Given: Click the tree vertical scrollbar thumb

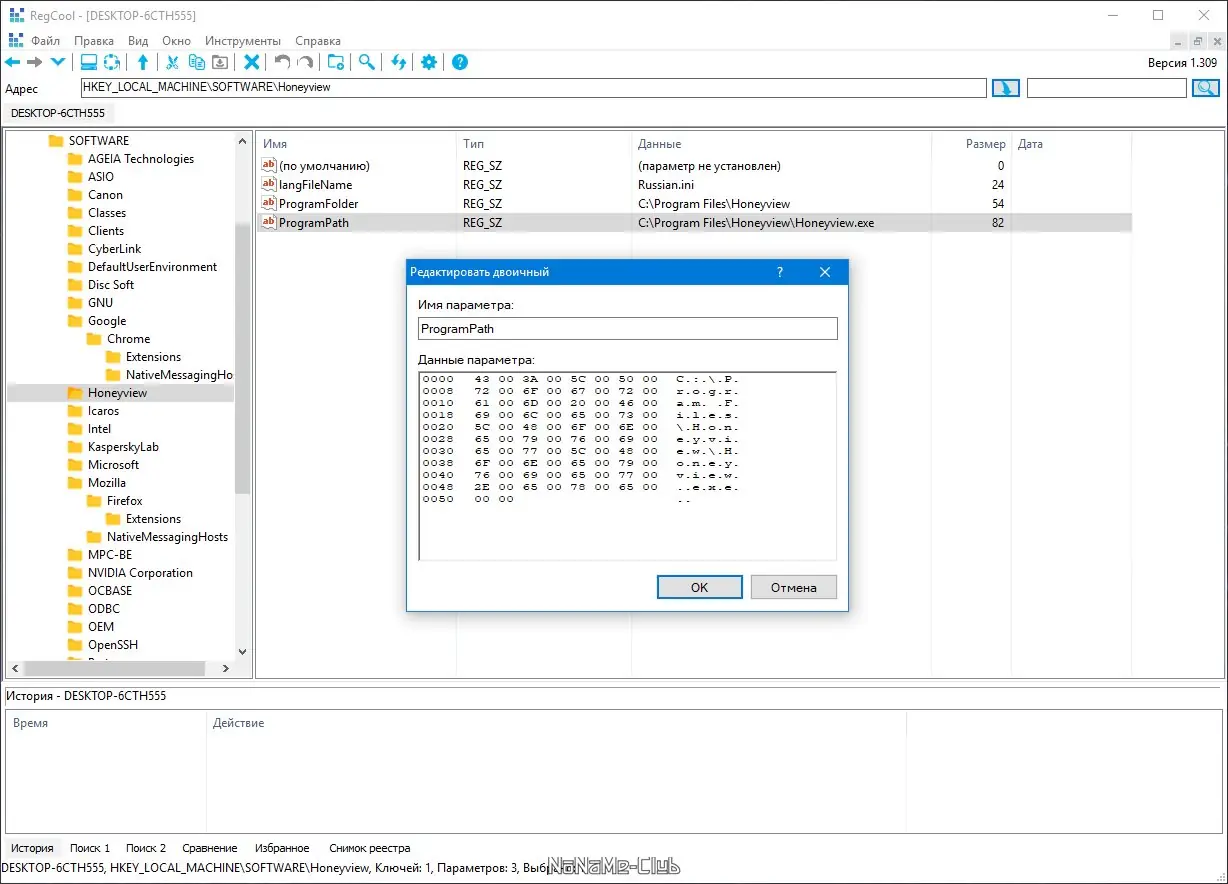Looking at the screenshot, I should [x=242, y=358].
